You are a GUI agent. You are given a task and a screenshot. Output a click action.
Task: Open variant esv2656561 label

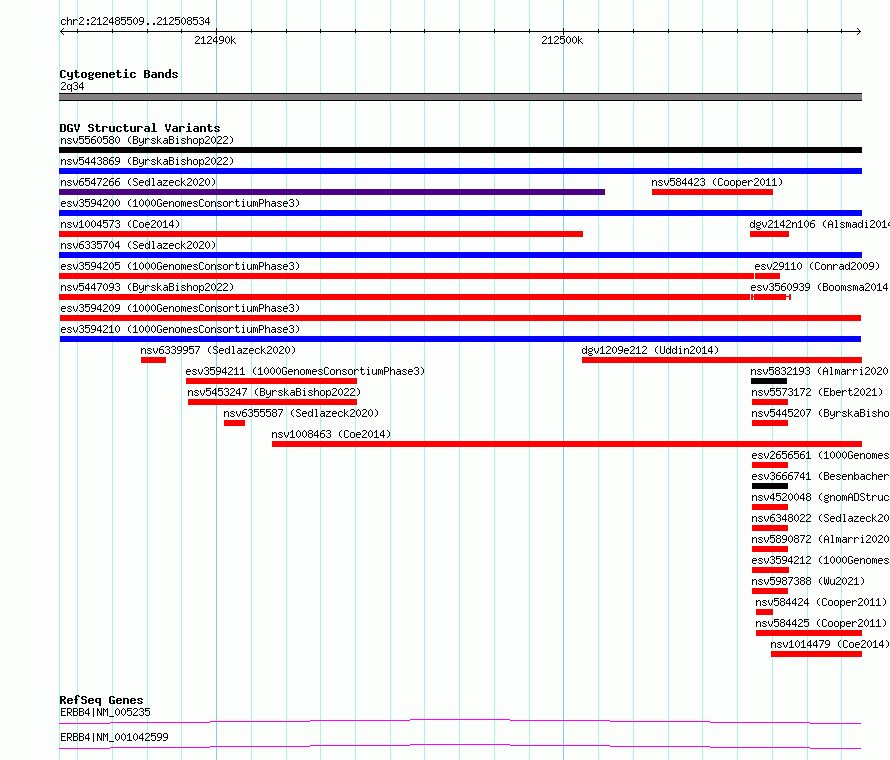[x=820, y=455]
